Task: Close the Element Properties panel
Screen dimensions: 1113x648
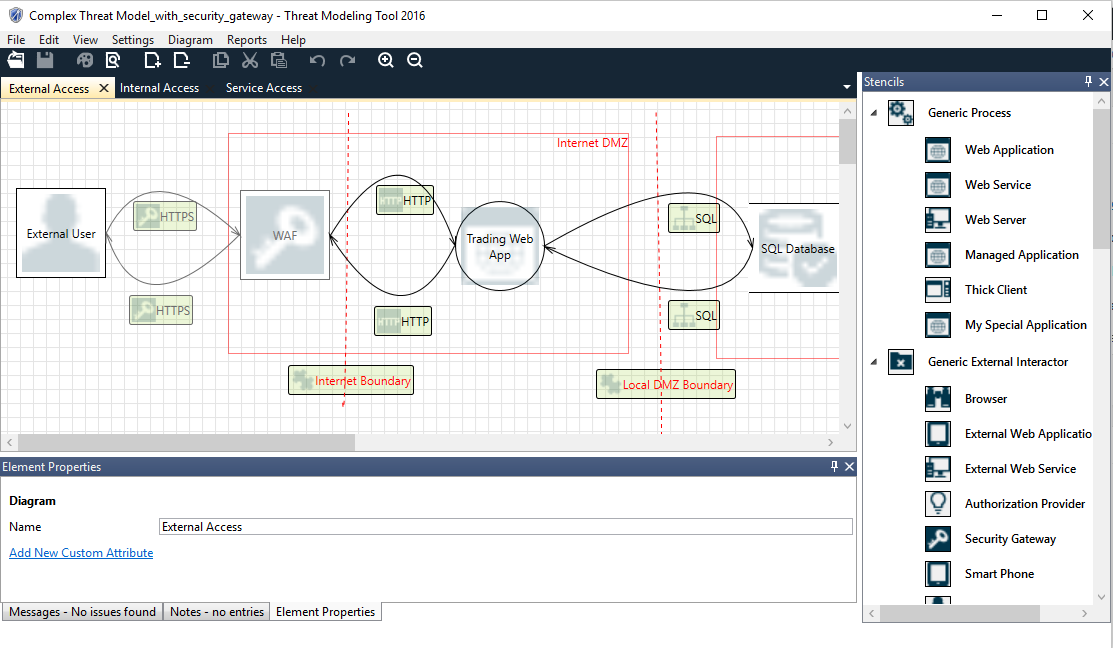Action: [x=849, y=466]
